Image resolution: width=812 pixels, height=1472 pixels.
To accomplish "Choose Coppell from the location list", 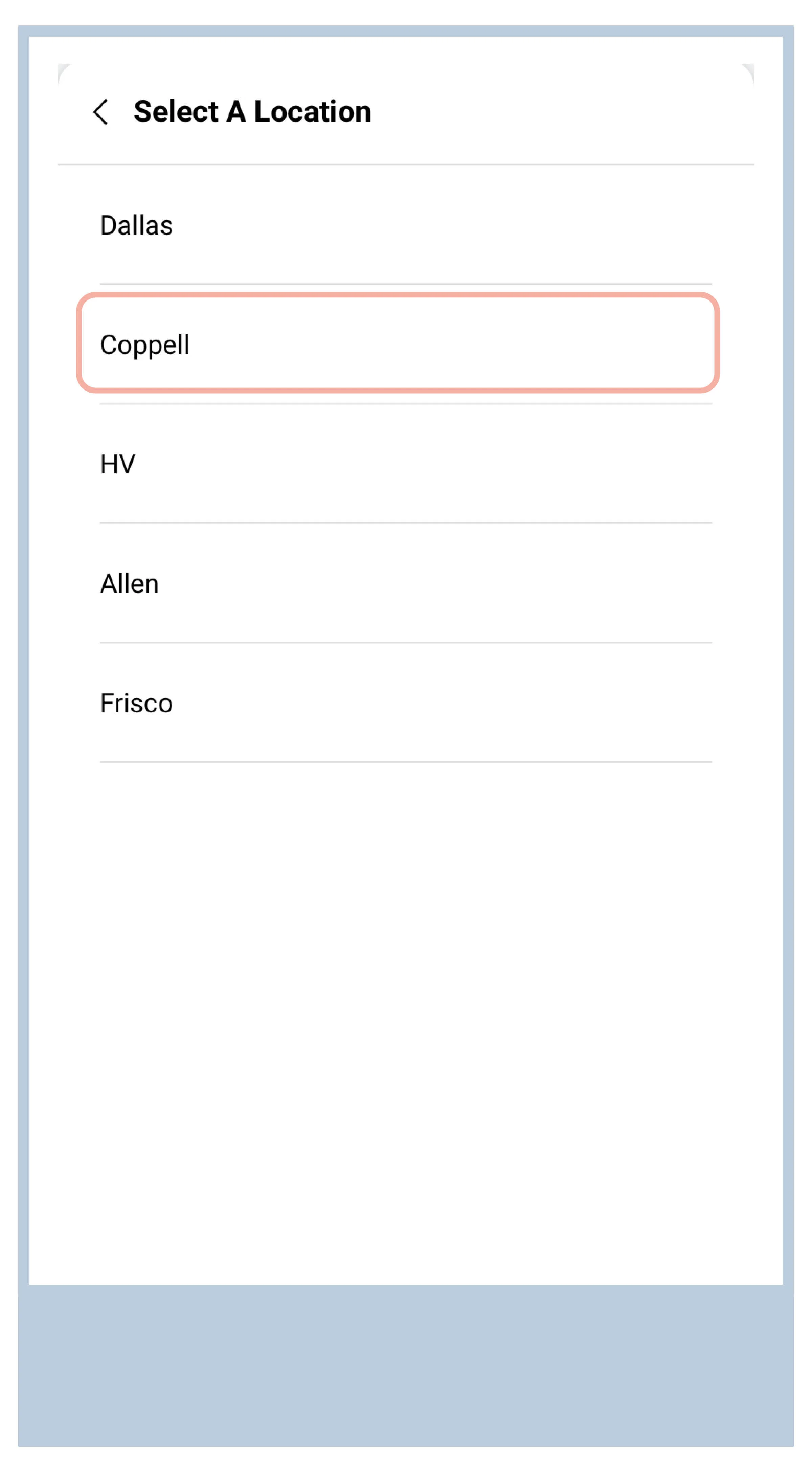I will 398,343.
